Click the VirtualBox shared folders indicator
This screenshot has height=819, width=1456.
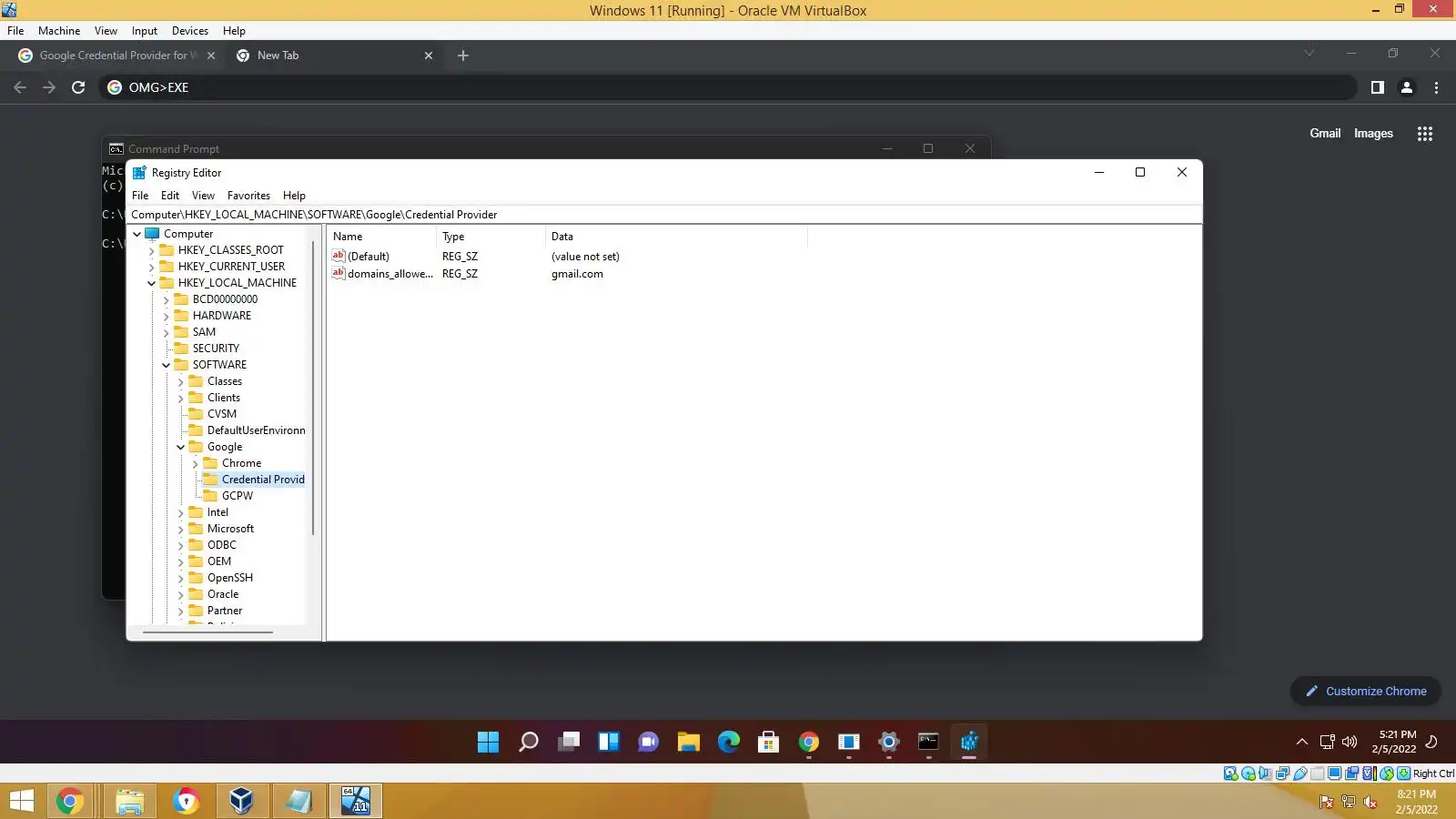[1318, 773]
